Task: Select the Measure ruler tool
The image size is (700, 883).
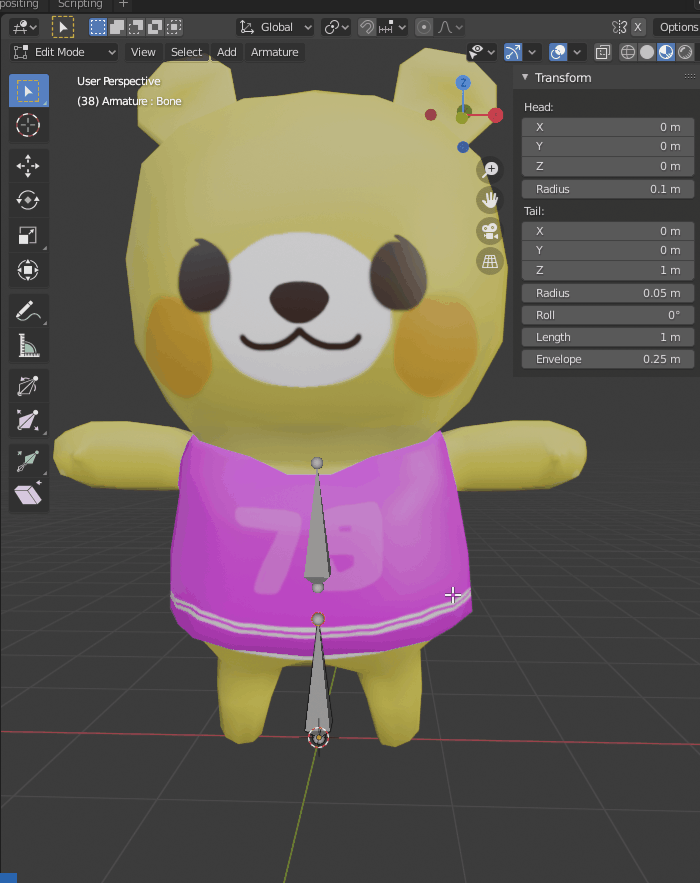Action: coord(28,345)
